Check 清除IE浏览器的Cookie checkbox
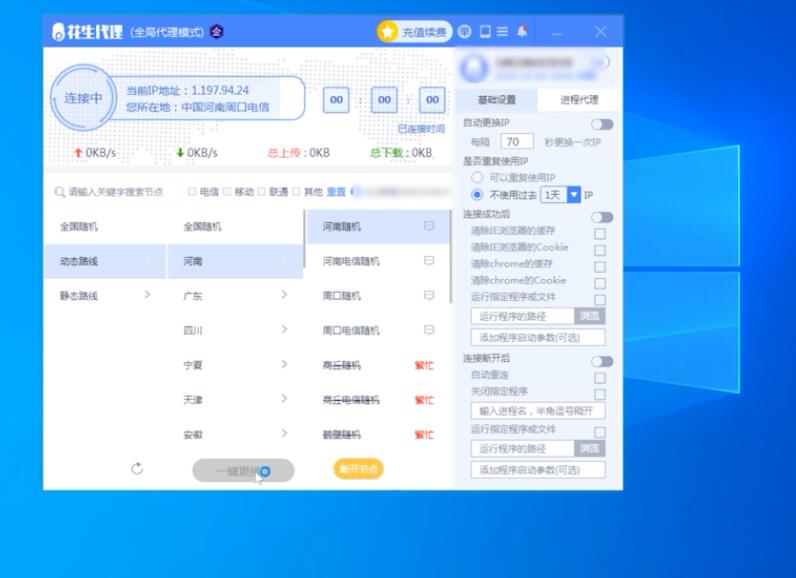Screen dimensions: 796x578 pyautogui.click(x=600, y=250)
